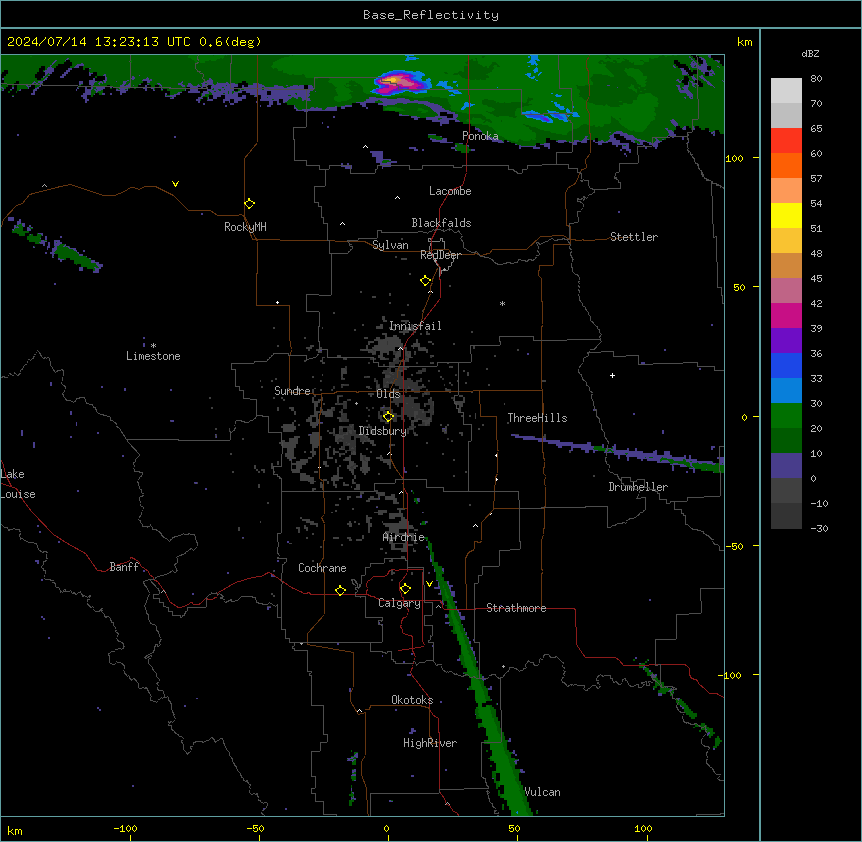Click the Ponoka label

click(x=480, y=136)
